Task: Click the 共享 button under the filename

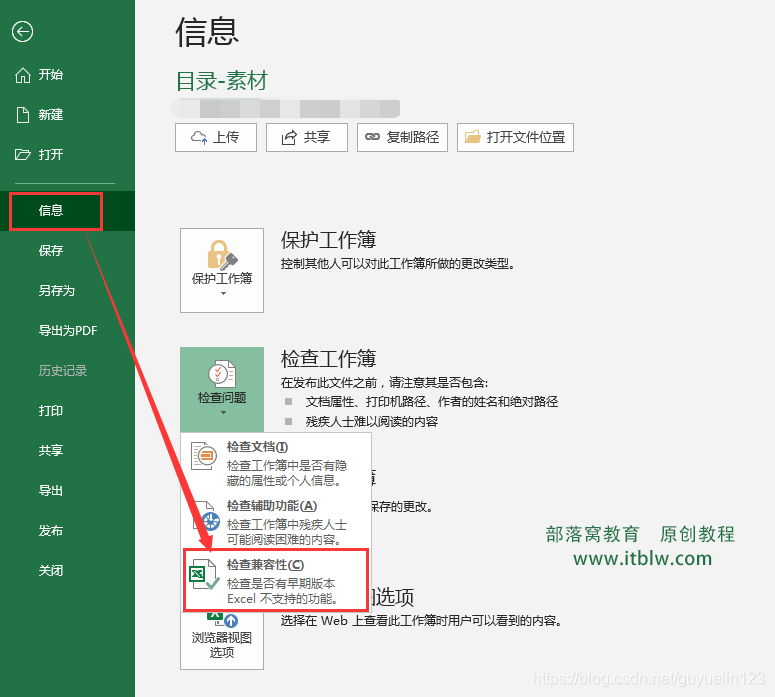Action: pyautogui.click(x=307, y=137)
